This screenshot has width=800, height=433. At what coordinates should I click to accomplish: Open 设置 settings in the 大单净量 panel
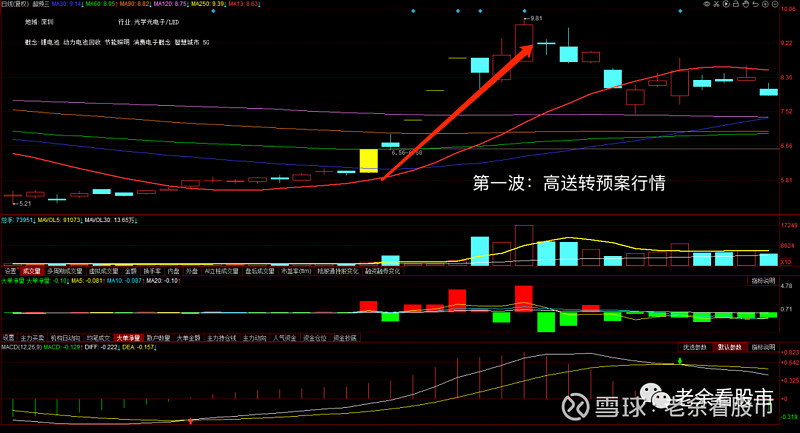tap(9, 338)
